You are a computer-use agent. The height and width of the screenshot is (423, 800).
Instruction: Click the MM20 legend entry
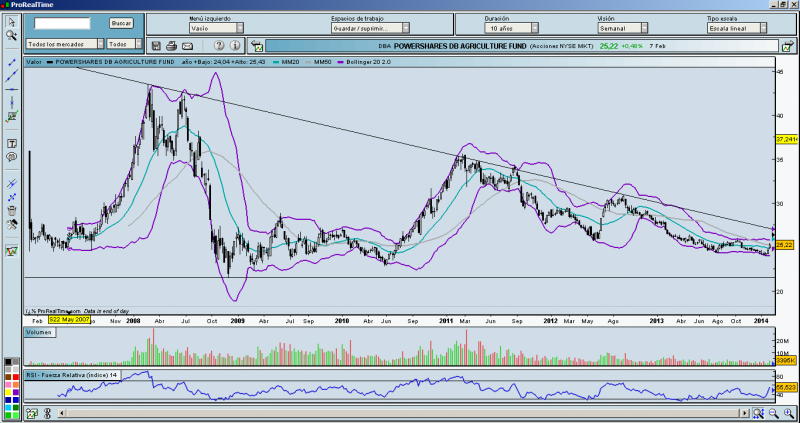(286, 62)
